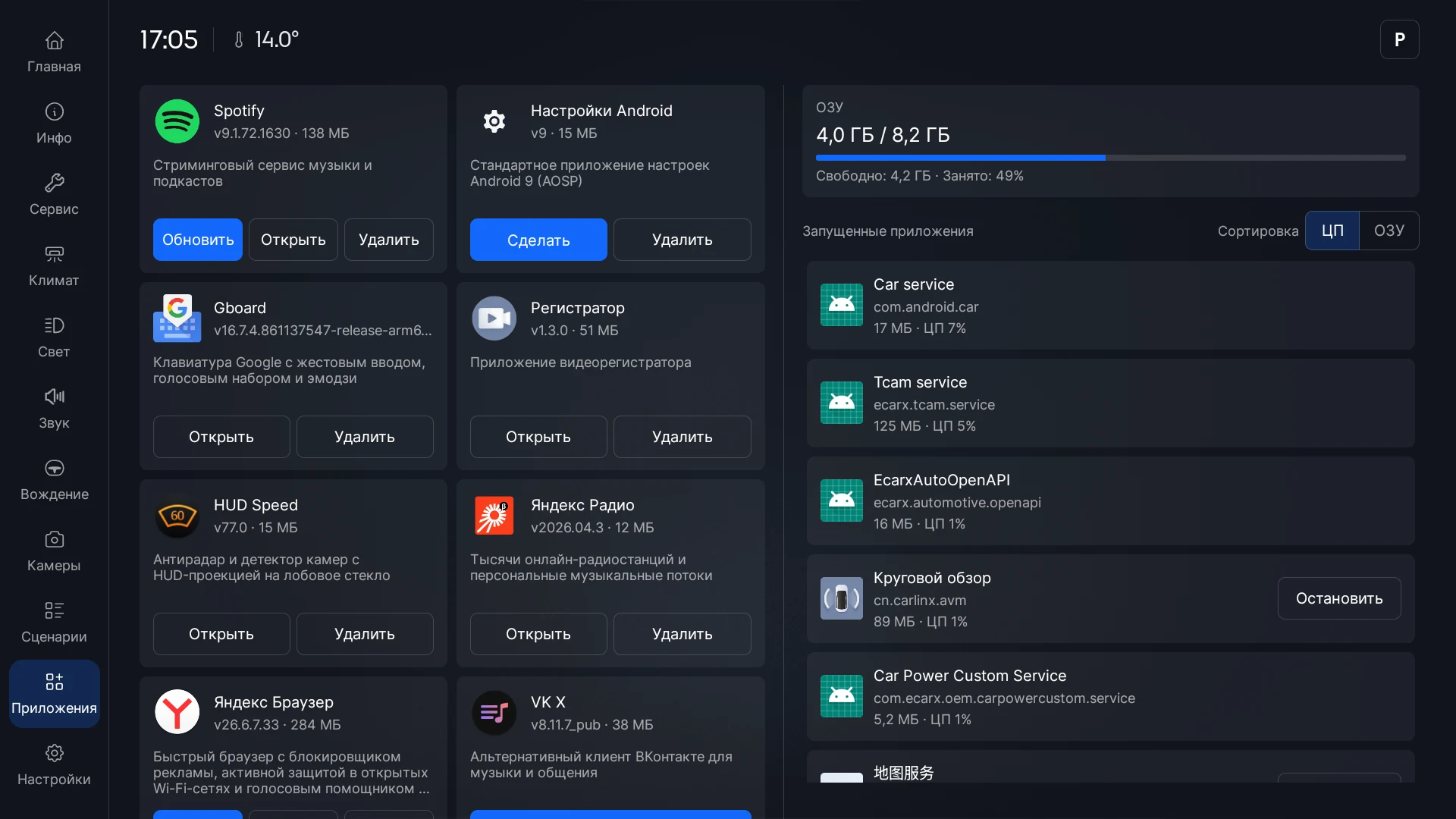The width and height of the screenshot is (1456, 819).
Task: Uninstall Spotify with Удалить
Action: pos(388,240)
